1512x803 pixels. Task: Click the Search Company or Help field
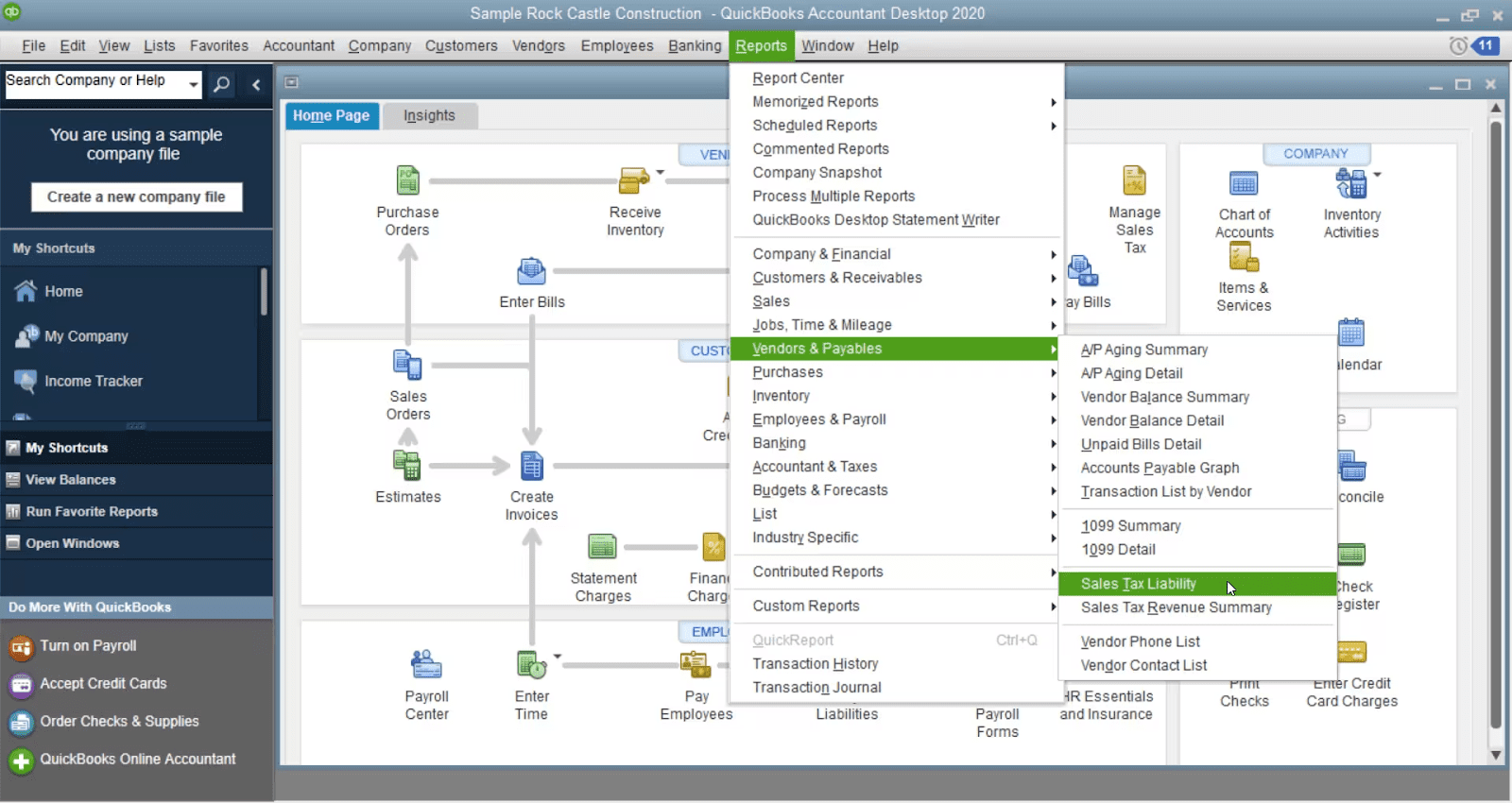point(93,82)
